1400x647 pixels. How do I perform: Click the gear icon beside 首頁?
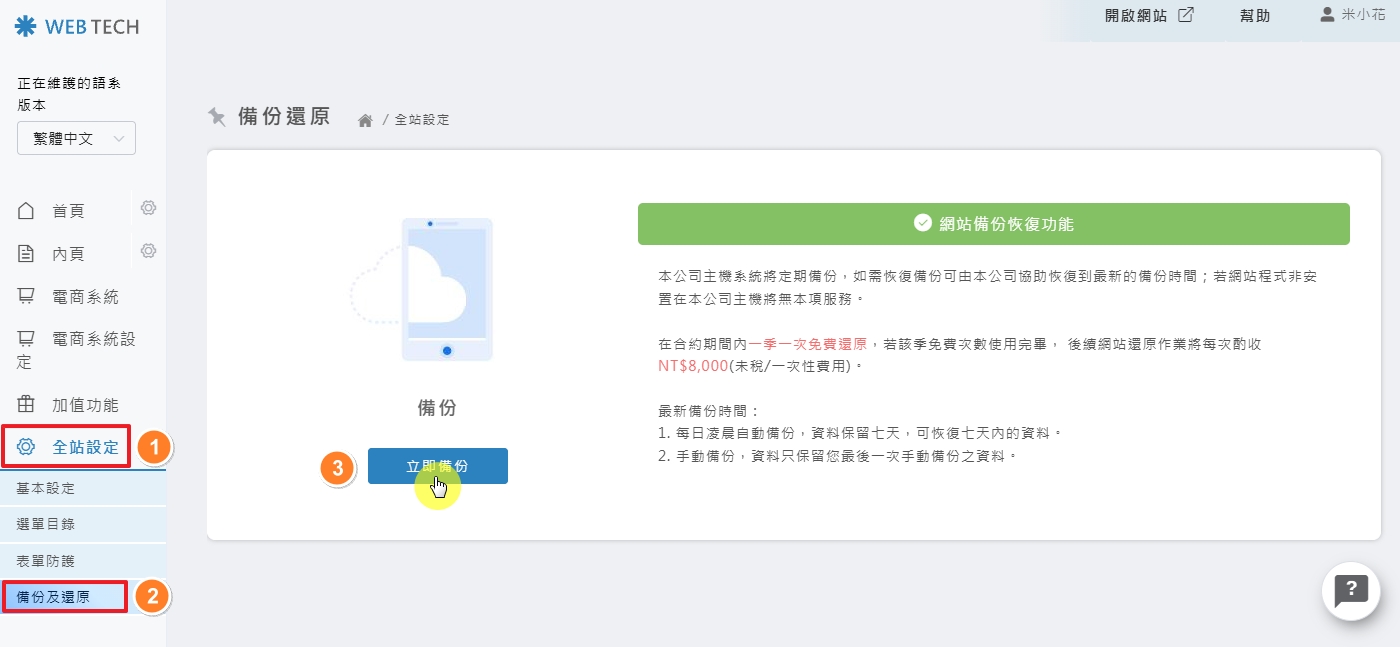click(147, 208)
